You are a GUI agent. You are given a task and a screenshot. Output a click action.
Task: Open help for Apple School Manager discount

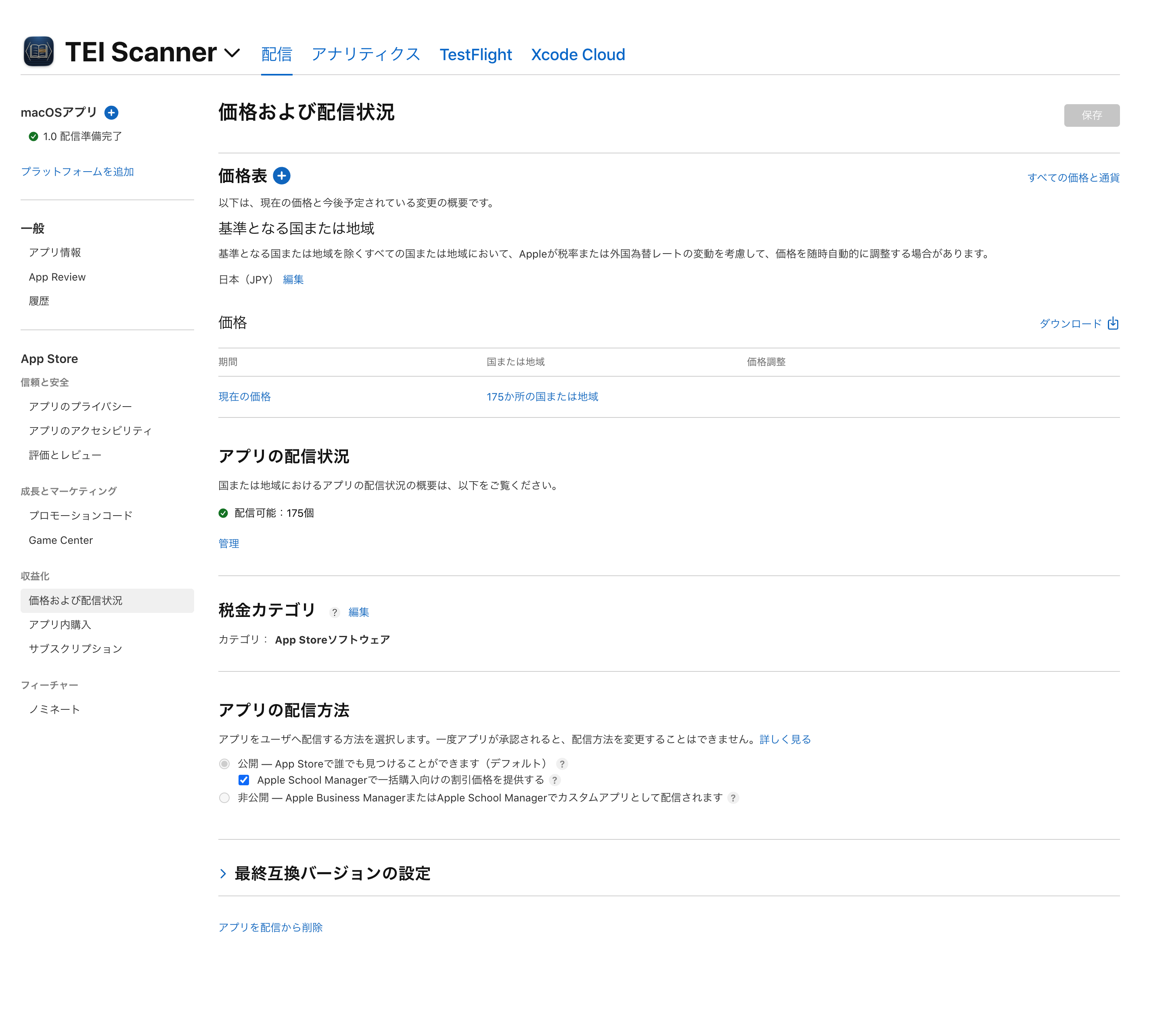[554, 780]
